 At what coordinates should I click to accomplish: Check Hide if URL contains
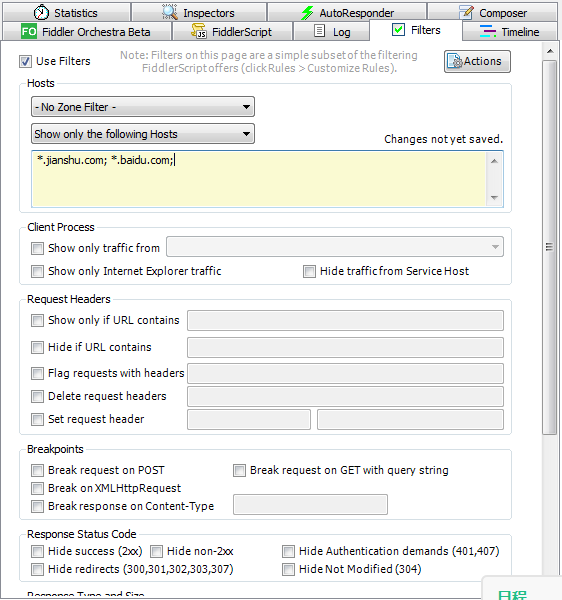[37, 347]
